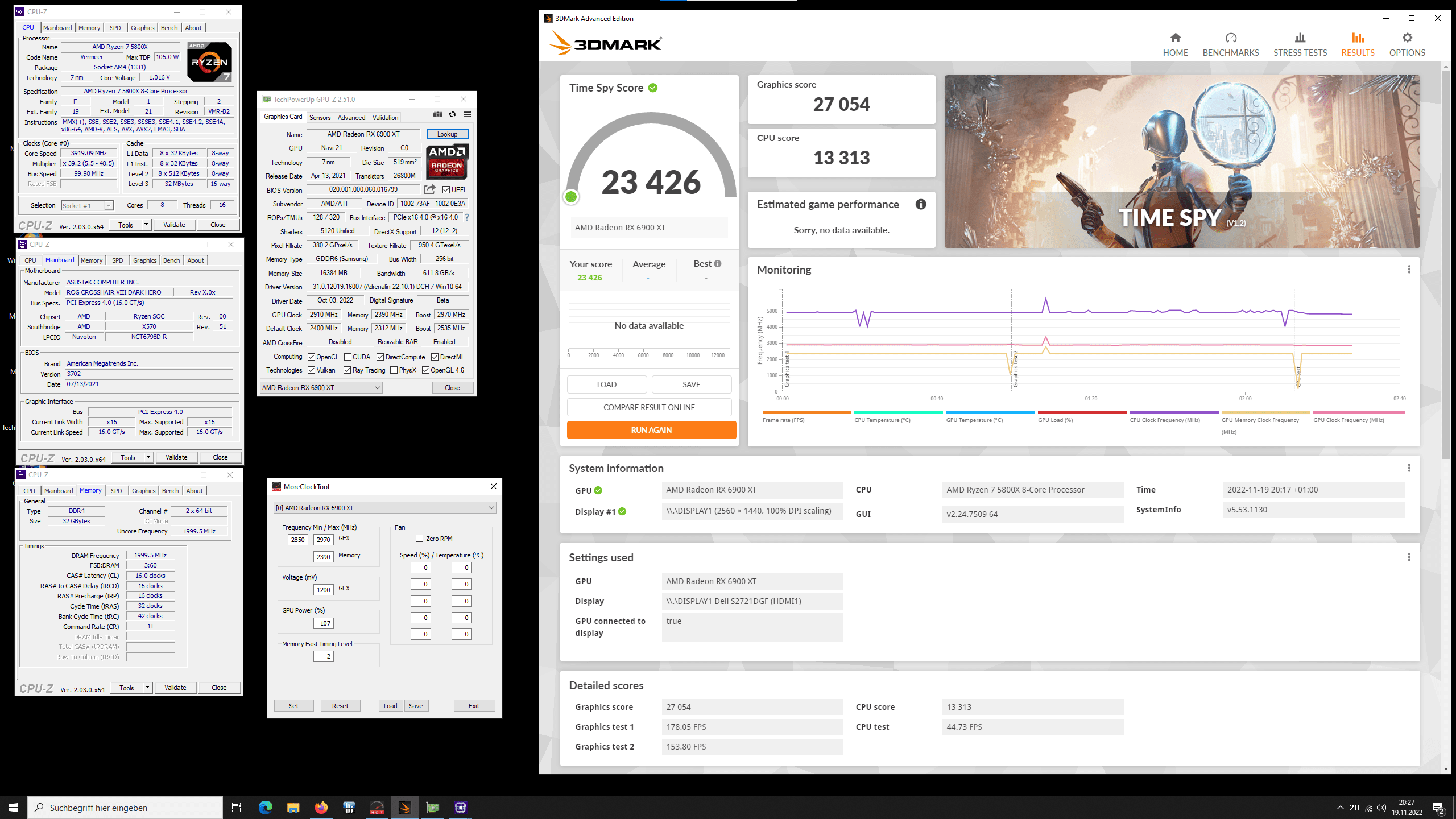
Task: Open the RESULTS section in 3DMark
Action: tap(1358, 44)
